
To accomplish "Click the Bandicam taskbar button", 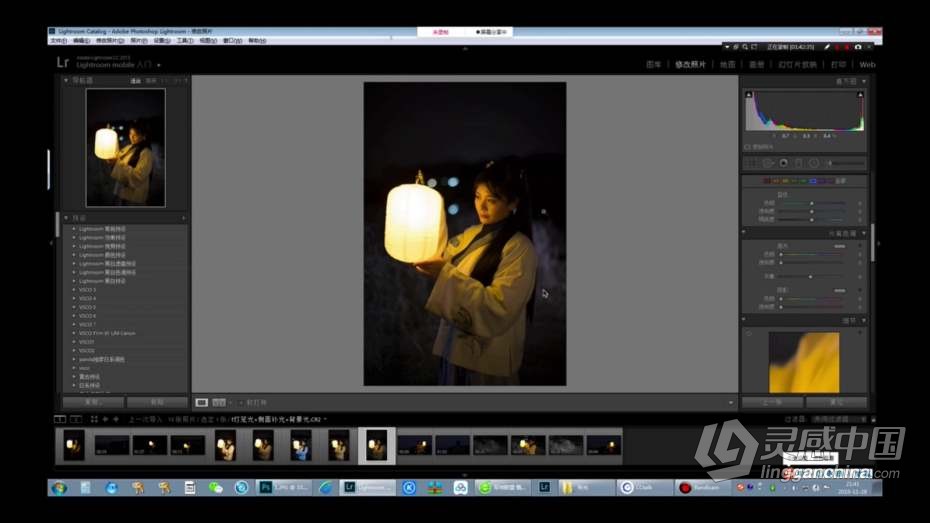I will (x=702, y=487).
